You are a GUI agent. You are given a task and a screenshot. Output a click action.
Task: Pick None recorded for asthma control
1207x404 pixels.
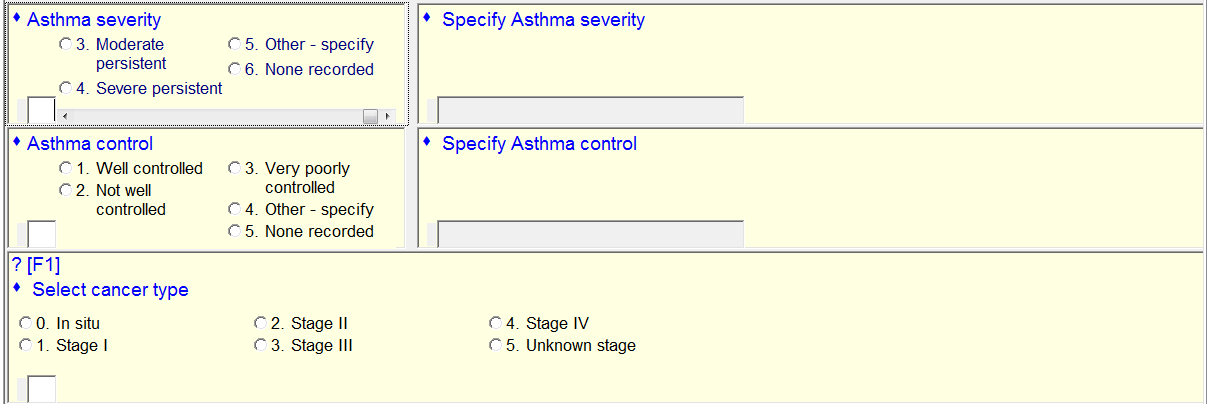click(234, 232)
